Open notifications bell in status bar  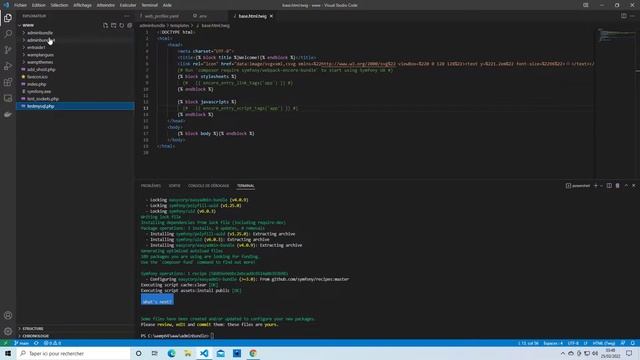point(633,343)
